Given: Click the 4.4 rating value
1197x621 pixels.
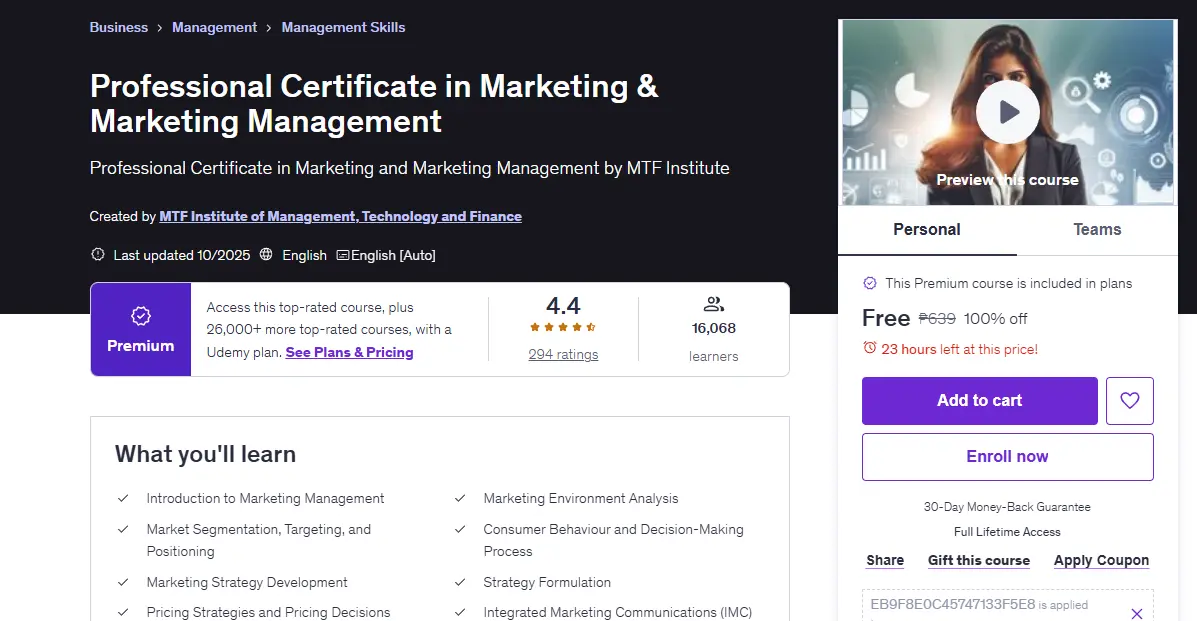Looking at the screenshot, I should pos(563,306).
